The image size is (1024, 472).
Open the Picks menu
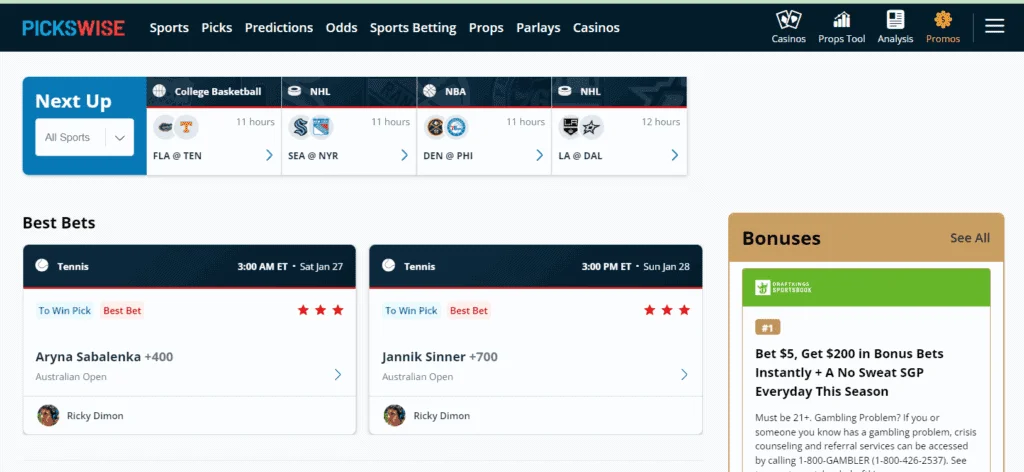[x=216, y=28]
